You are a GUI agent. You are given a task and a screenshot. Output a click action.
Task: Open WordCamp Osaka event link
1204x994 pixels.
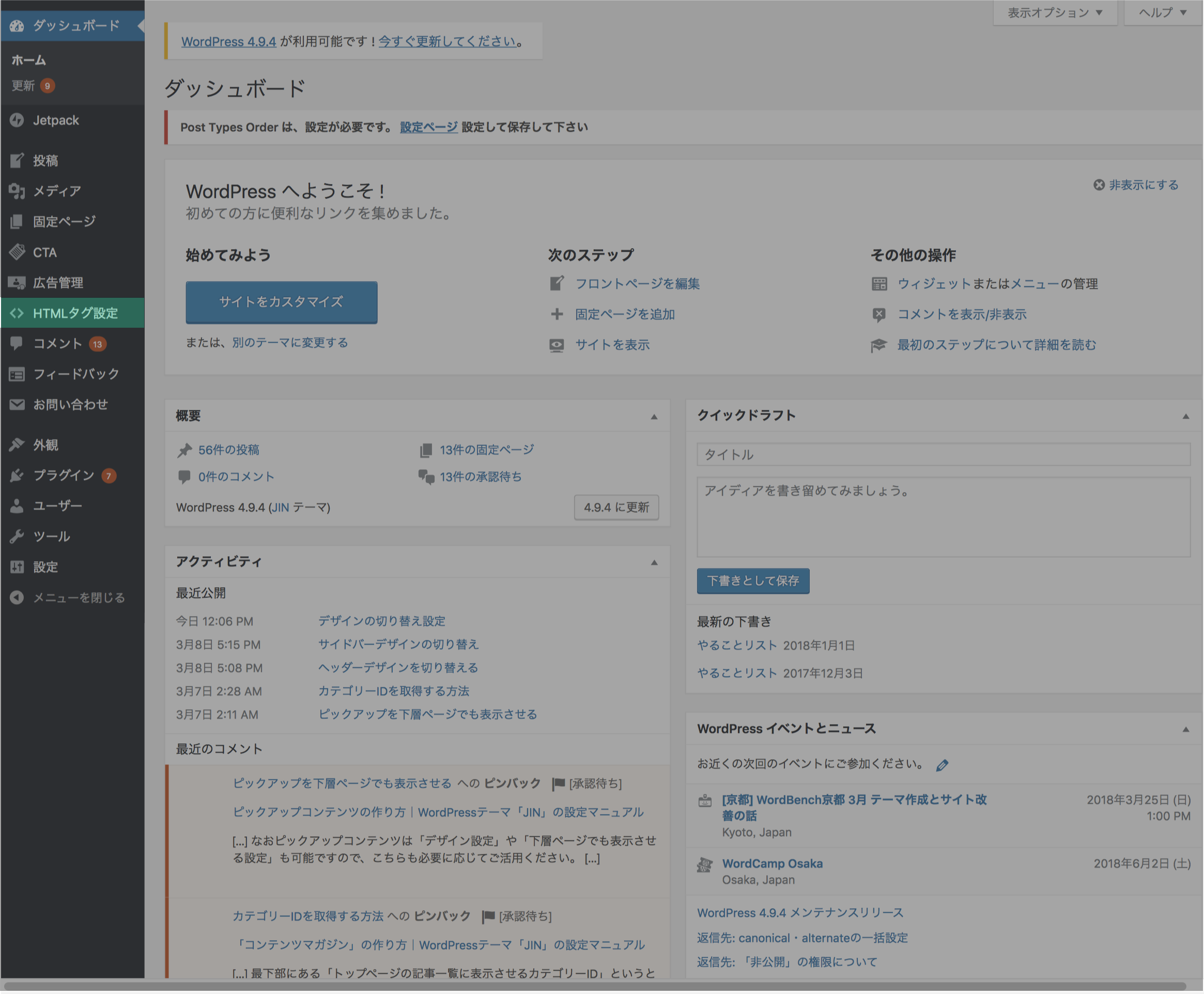pyautogui.click(x=773, y=864)
